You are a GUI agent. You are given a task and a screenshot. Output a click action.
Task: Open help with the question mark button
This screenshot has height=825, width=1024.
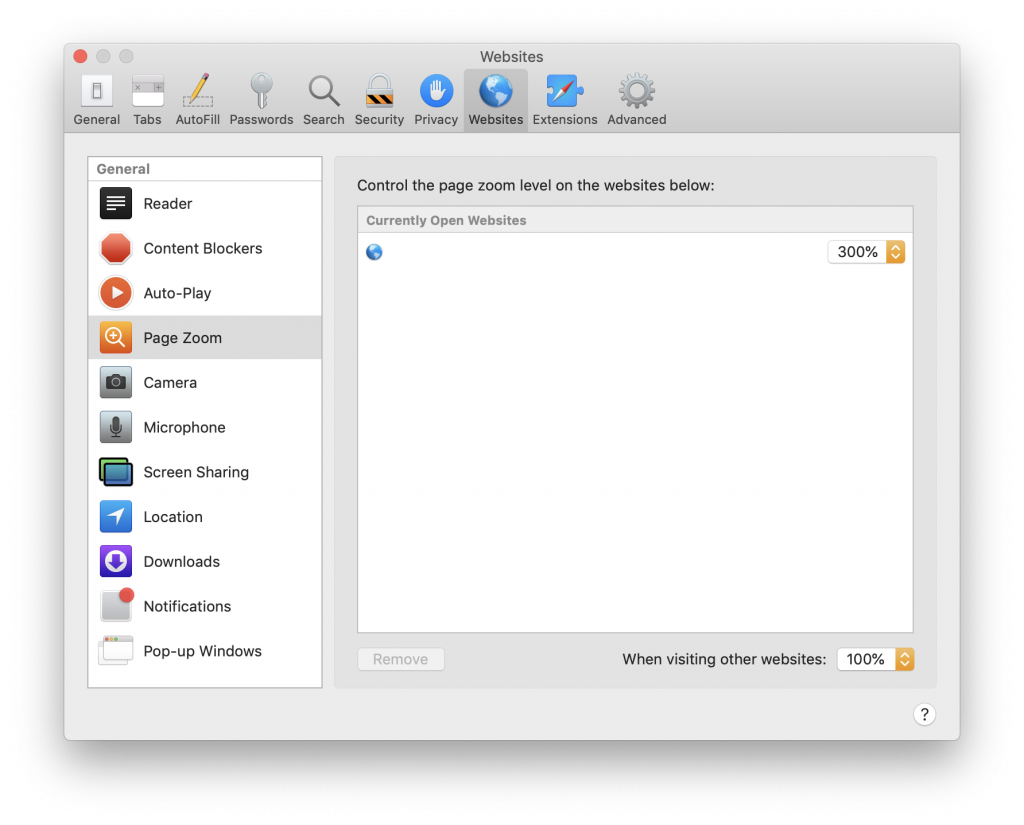click(924, 715)
